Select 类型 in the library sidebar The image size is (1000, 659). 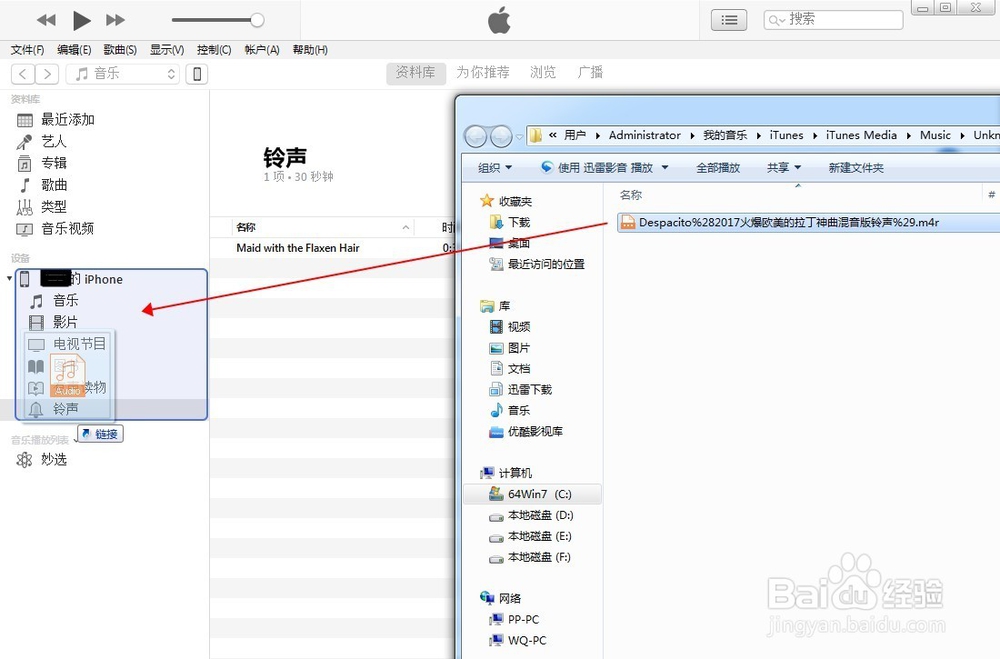[x=54, y=207]
